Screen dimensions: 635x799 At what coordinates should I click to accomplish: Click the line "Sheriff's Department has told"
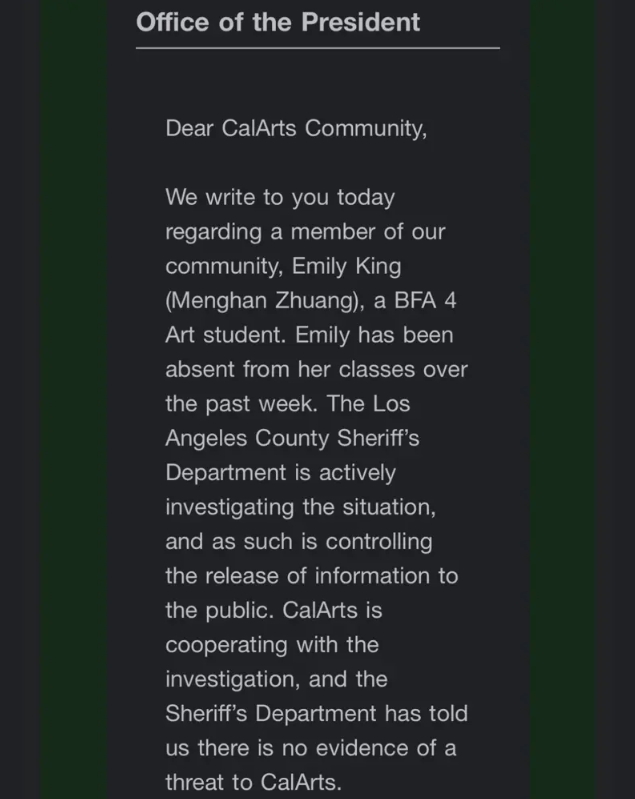click(x=316, y=714)
